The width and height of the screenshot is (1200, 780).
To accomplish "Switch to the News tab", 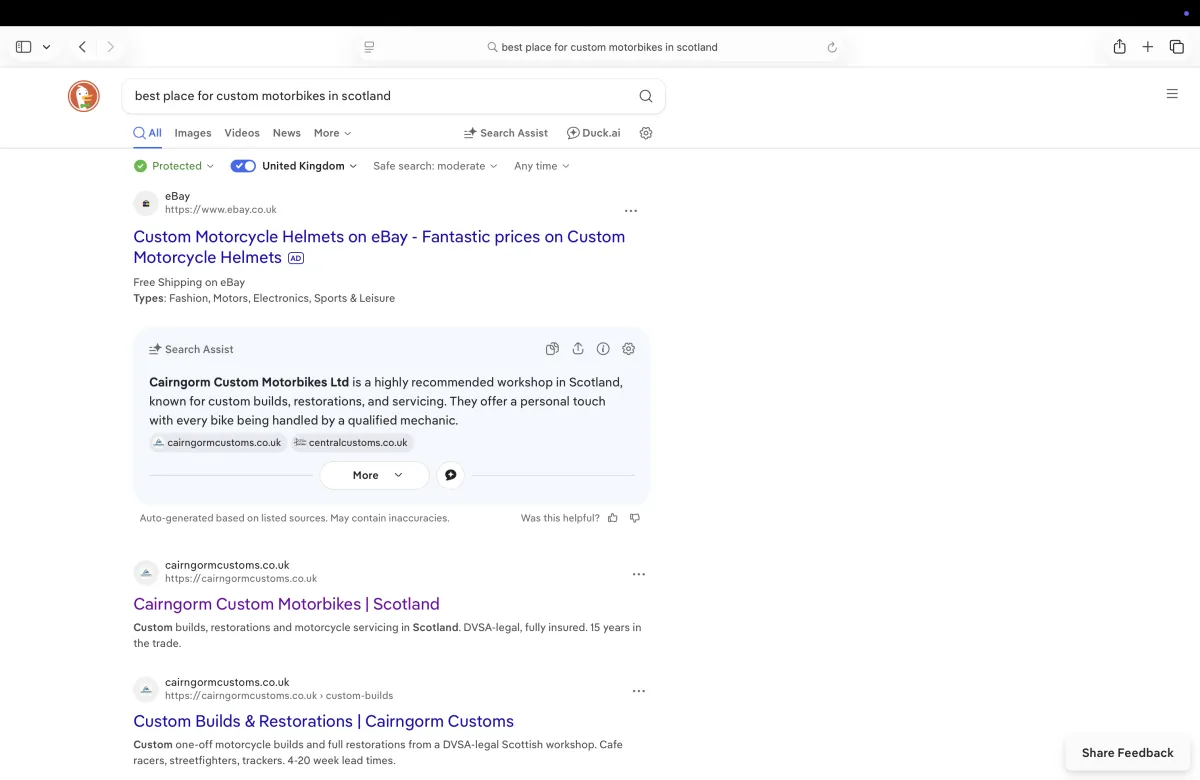I will [x=287, y=133].
